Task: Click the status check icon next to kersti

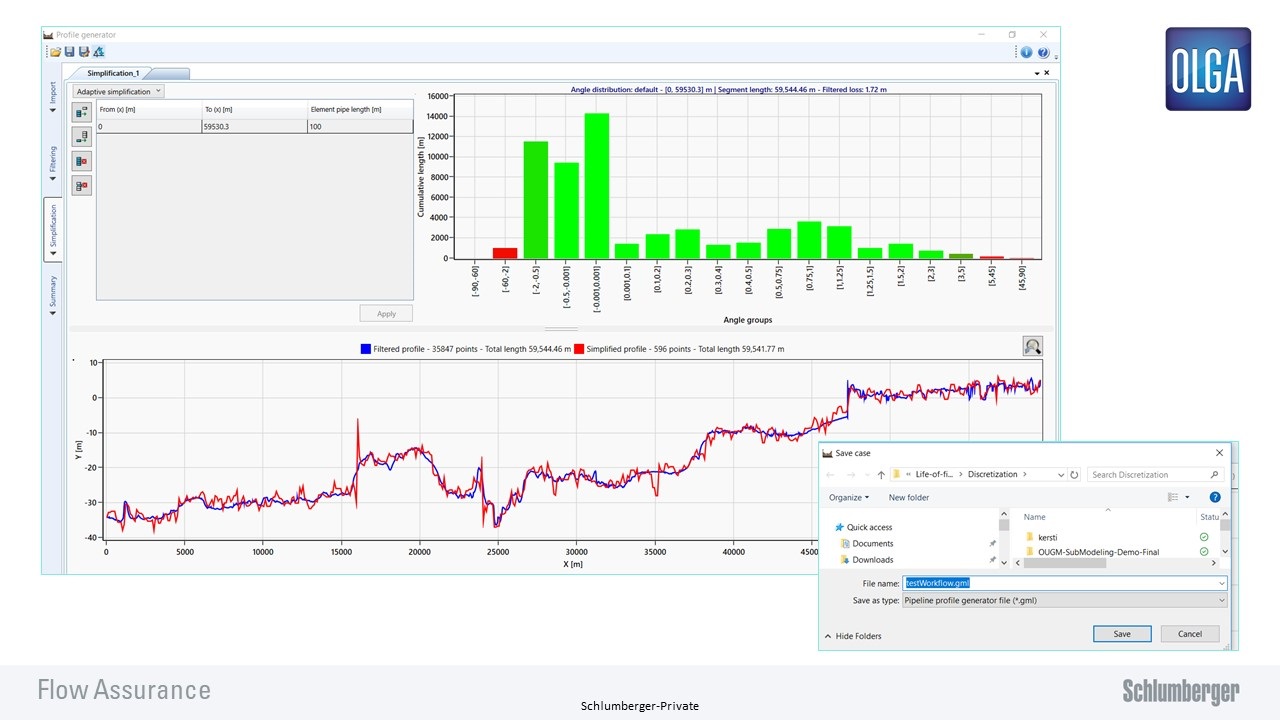Action: pos(1204,537)
